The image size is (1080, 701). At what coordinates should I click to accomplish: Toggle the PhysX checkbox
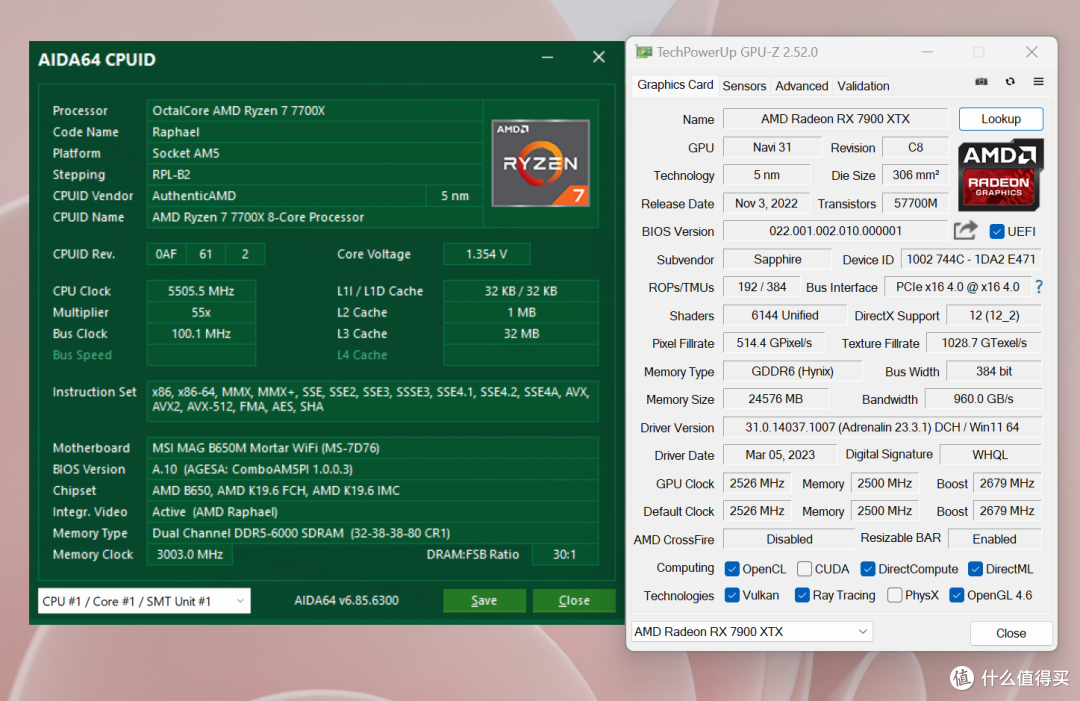(x=895, y=595)
